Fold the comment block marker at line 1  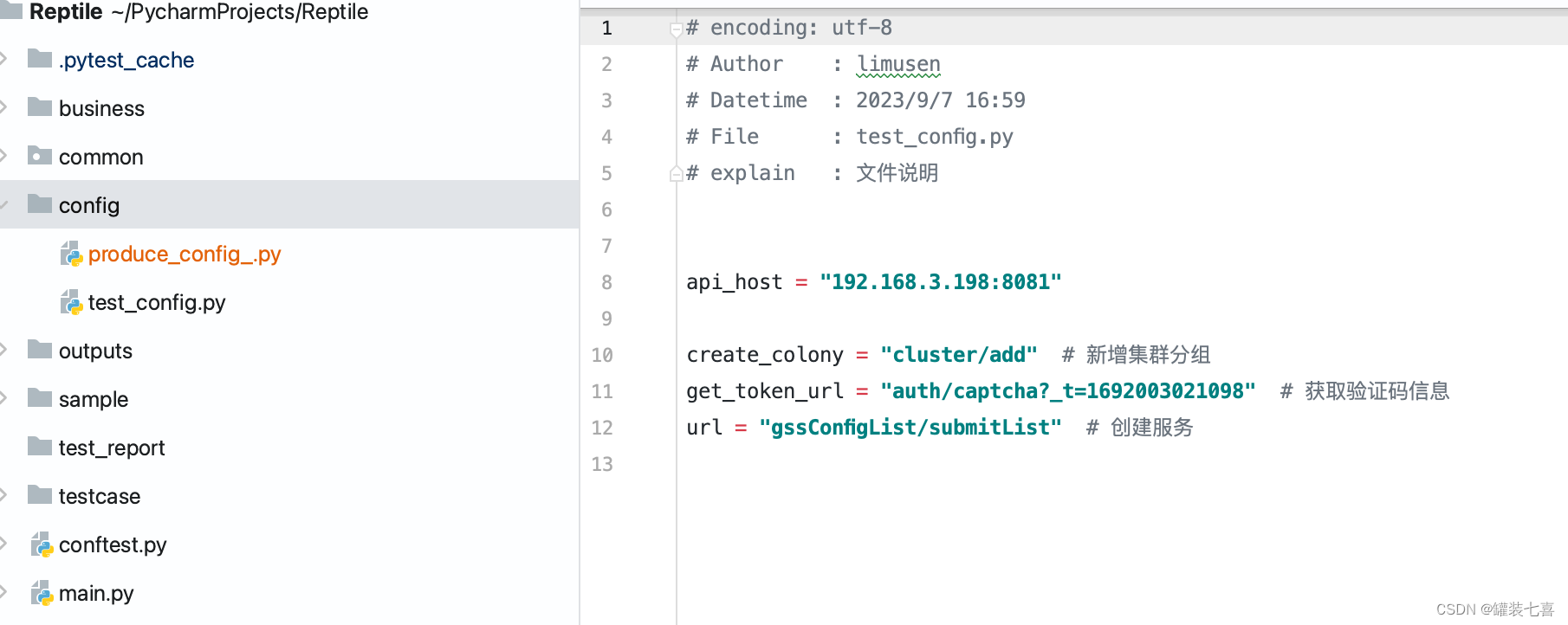click(676, 29)
